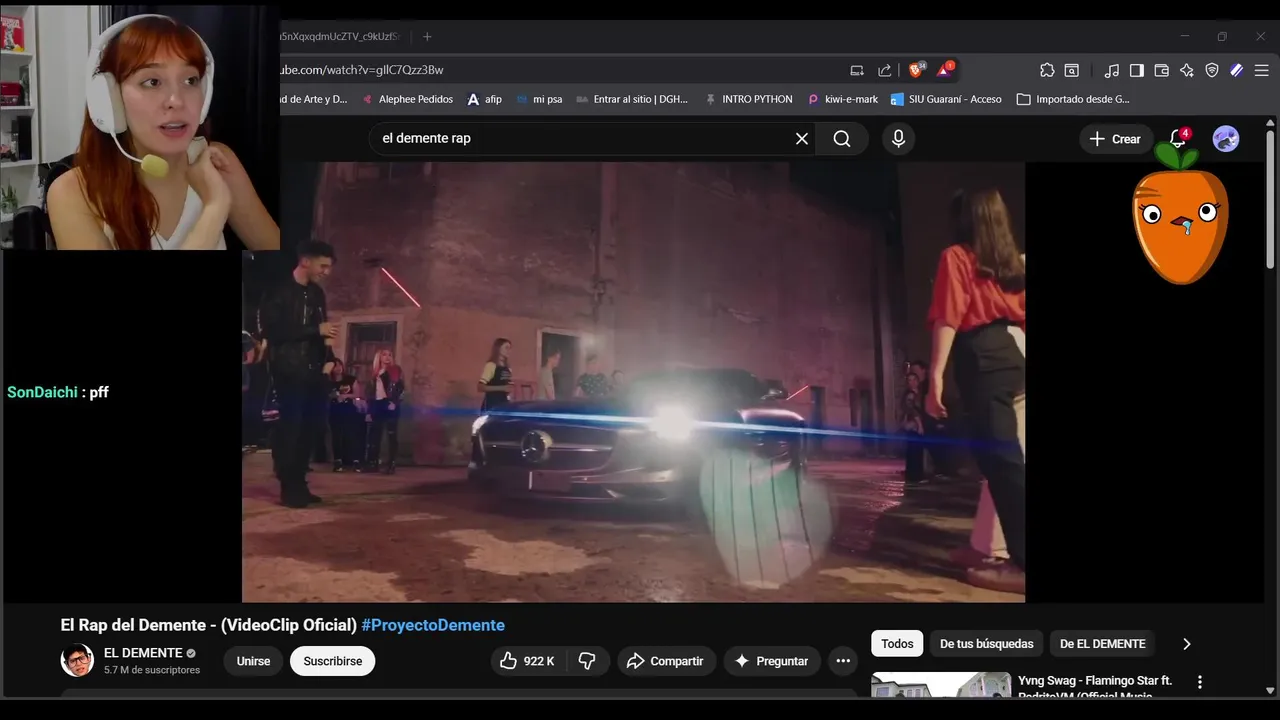The height and width of the screenshot is (720, 1280).
Task: Show more filter chips with right arrow
Action: (x=1187, y=644)
